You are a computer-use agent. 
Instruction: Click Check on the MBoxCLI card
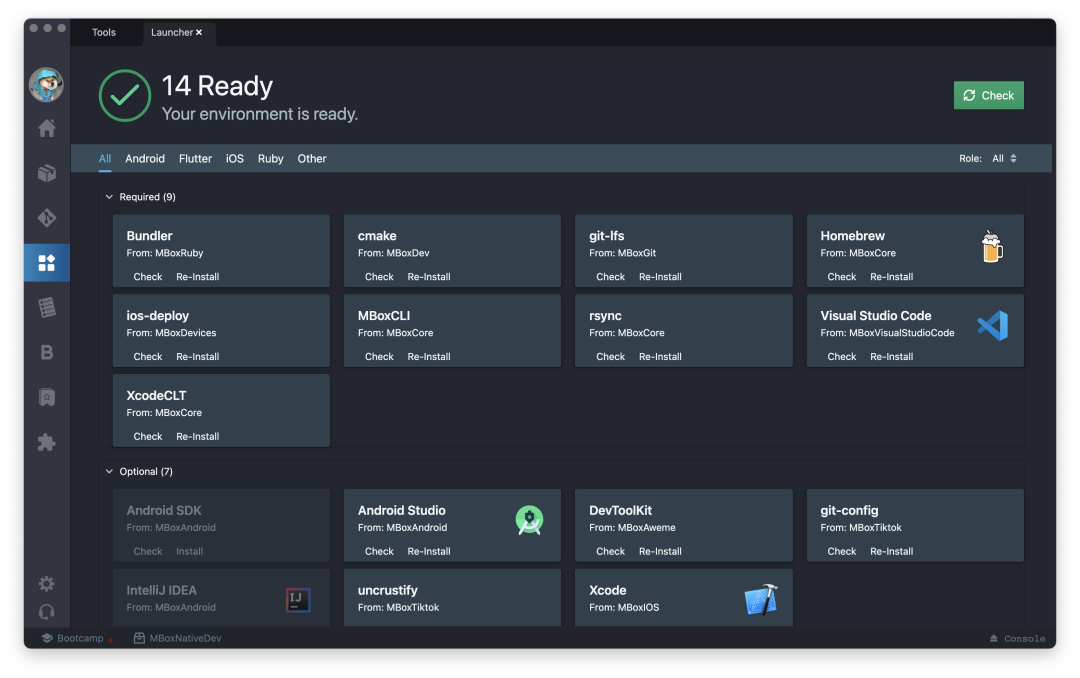tap(379, 356)
